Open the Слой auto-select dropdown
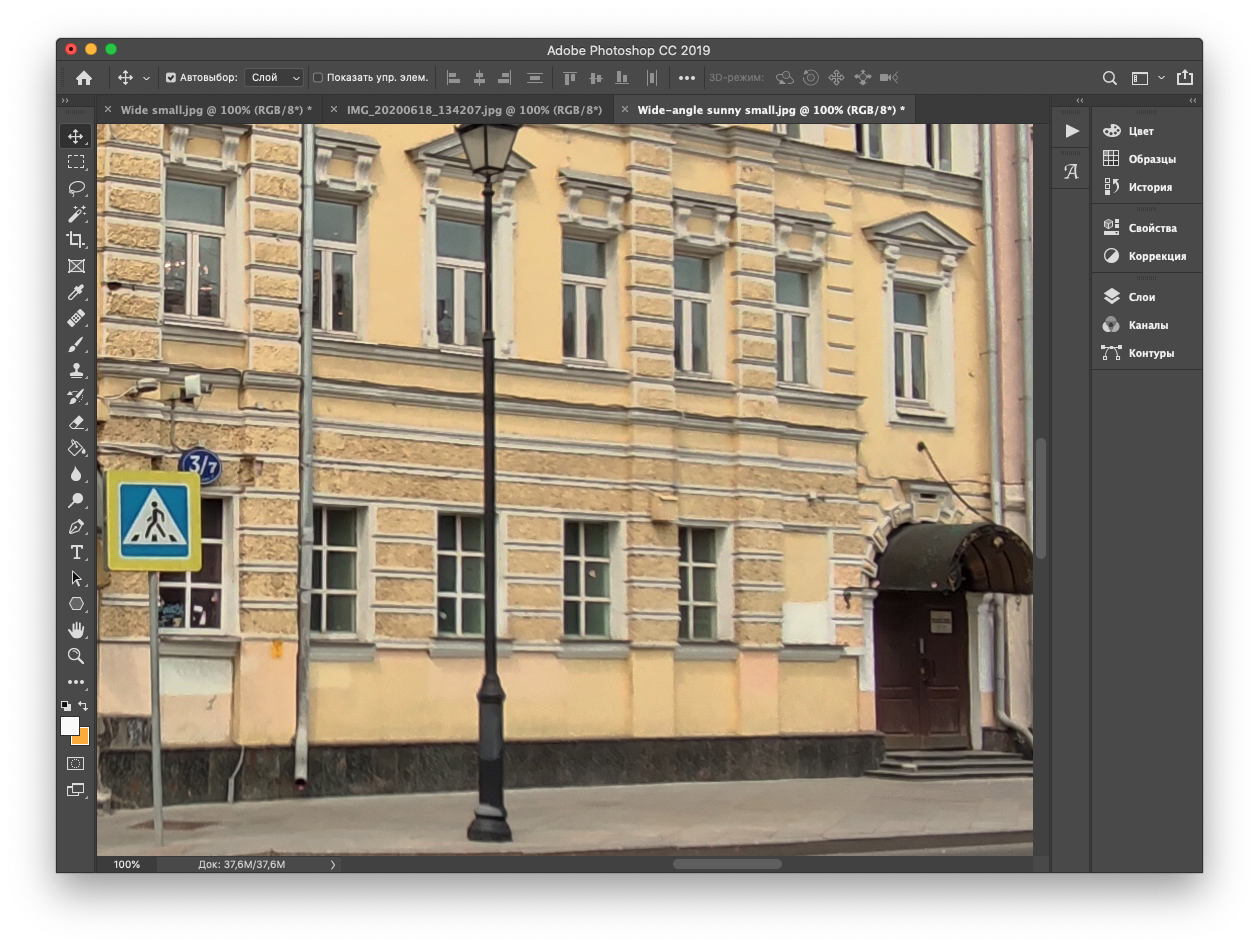The height and width of the screenshot is (947, 1259). (274, 78)
